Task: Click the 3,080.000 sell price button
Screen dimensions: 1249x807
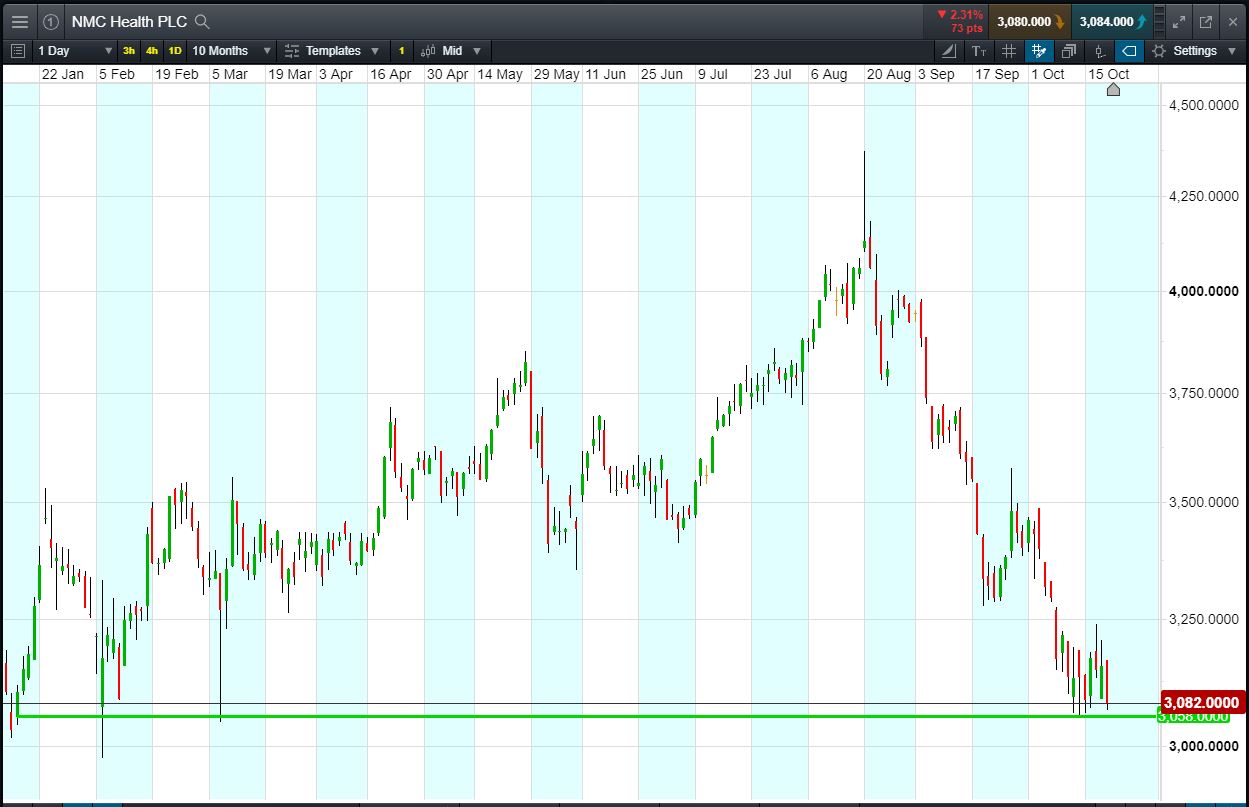Action: pos(1029,21)
